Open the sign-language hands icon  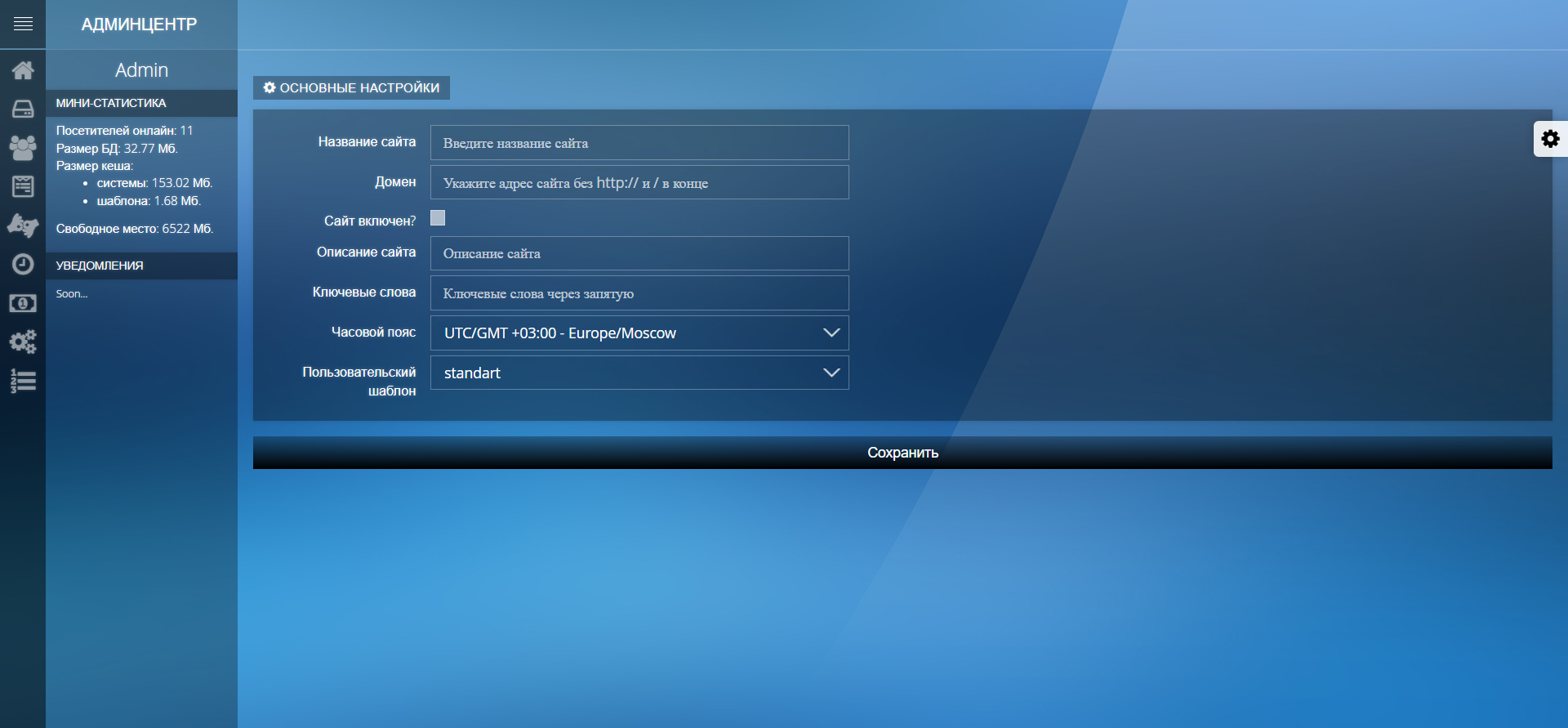[x=23, y=226]
